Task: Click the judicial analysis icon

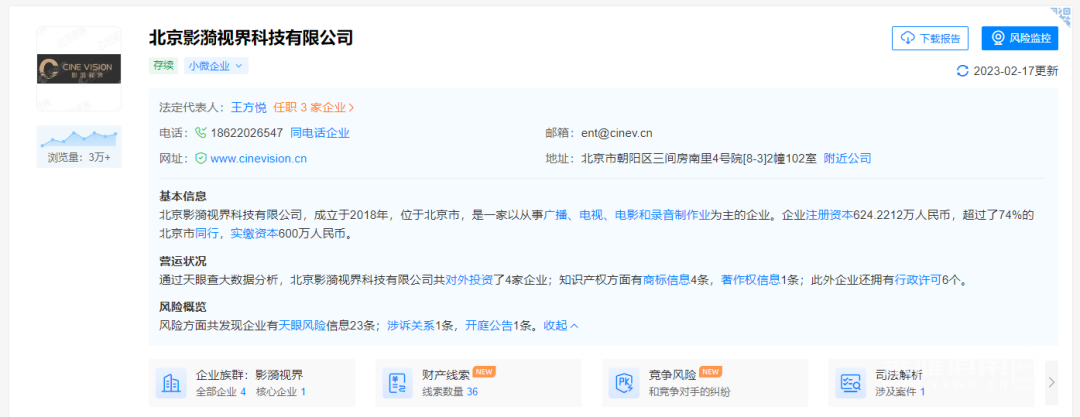Action: [x=852, y=383]
